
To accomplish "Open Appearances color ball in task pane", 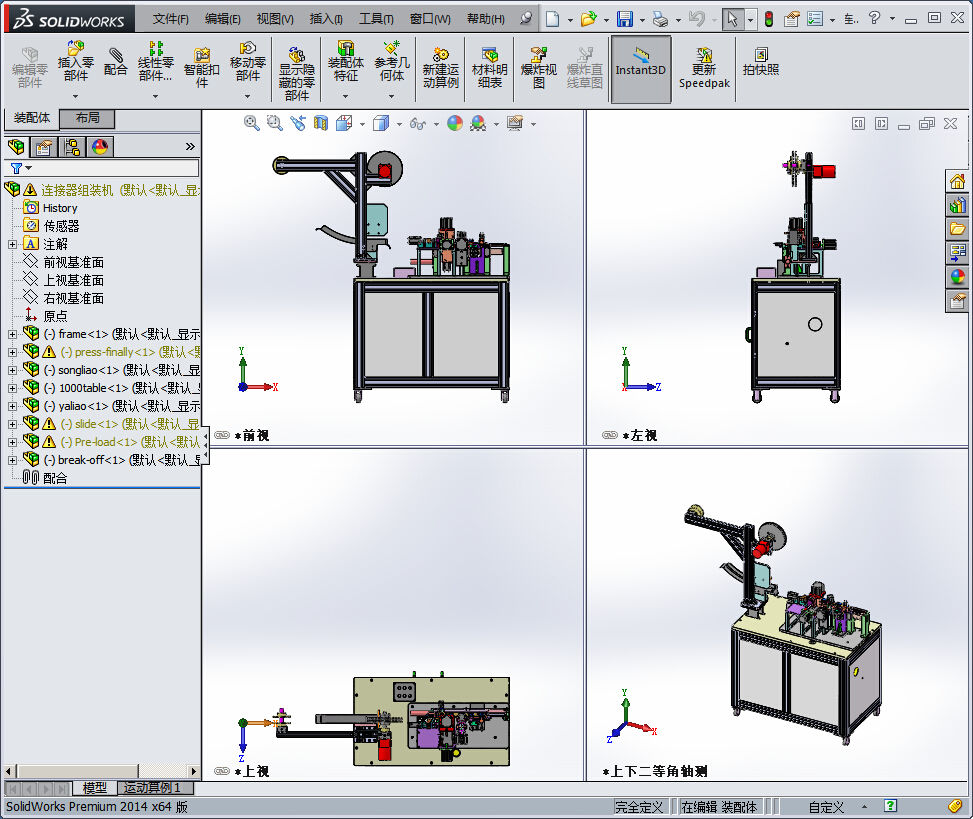I will [957, 276].
